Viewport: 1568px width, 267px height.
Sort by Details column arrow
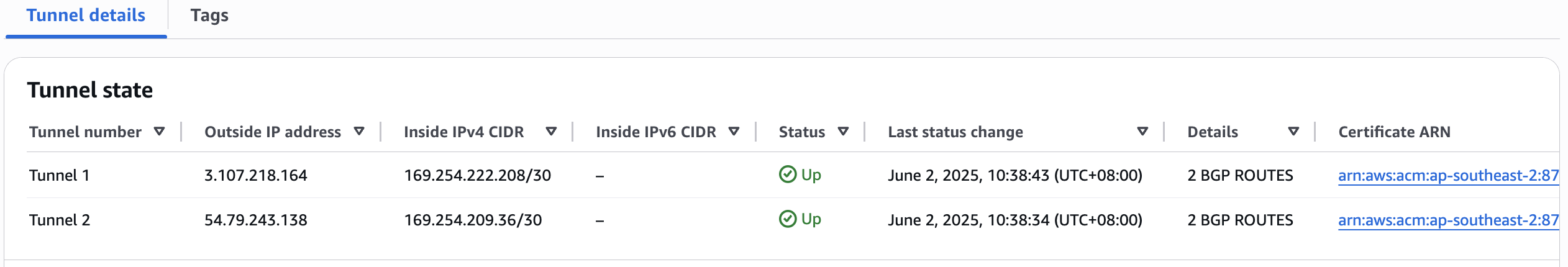pyautogui.click(x=1293, y=132)
